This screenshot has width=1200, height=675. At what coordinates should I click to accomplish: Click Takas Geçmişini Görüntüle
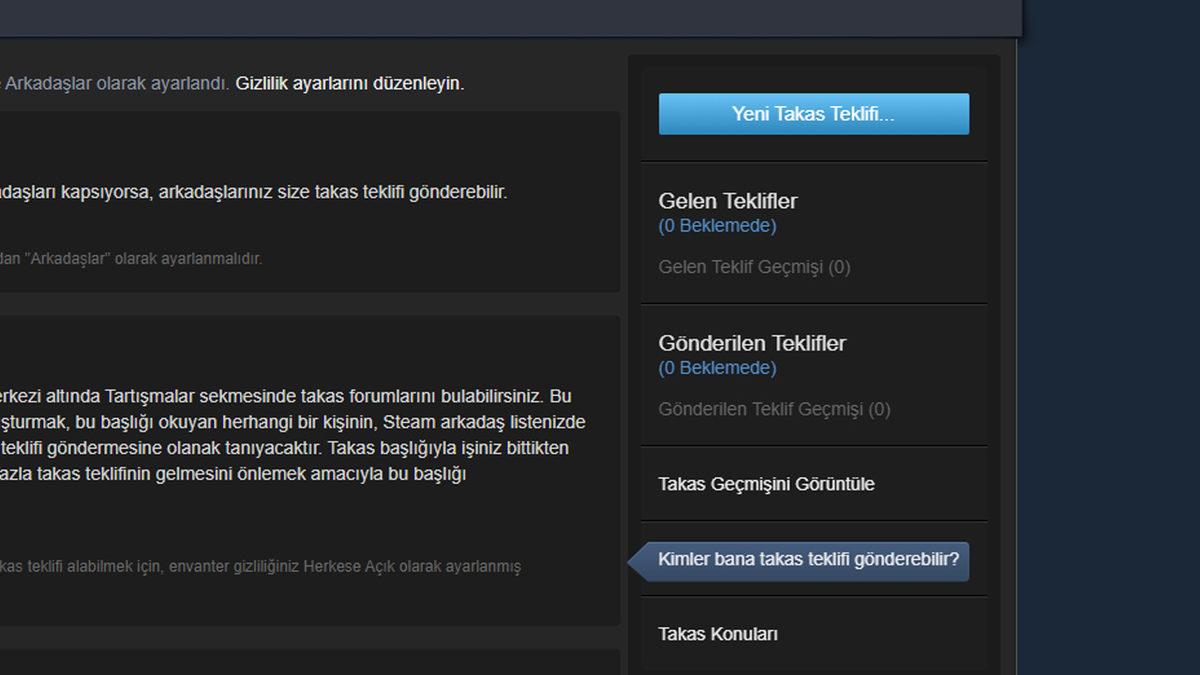(x=766, y=483)
